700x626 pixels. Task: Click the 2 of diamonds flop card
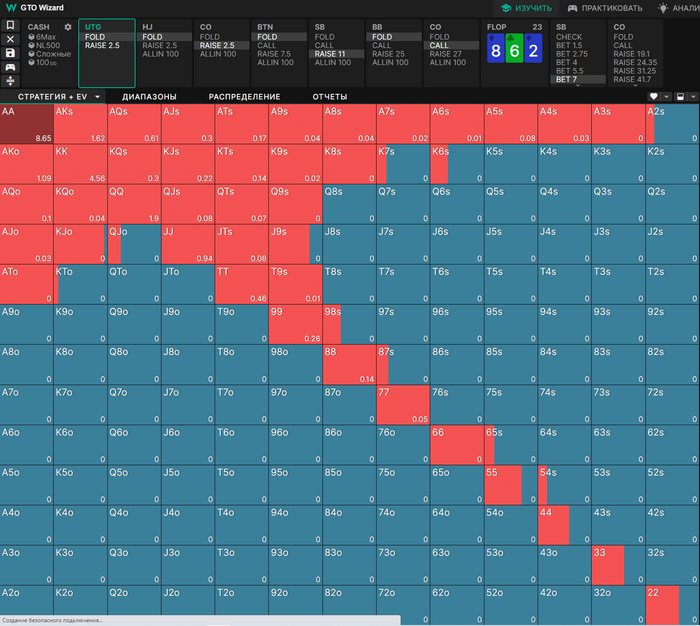tap(533, 48)
